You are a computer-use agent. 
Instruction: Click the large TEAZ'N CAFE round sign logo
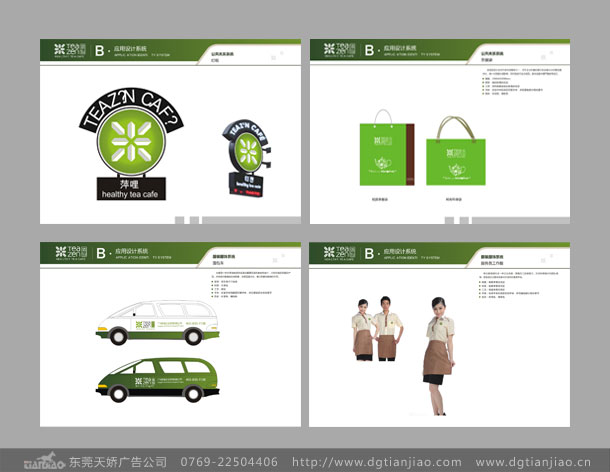(131, 144)
